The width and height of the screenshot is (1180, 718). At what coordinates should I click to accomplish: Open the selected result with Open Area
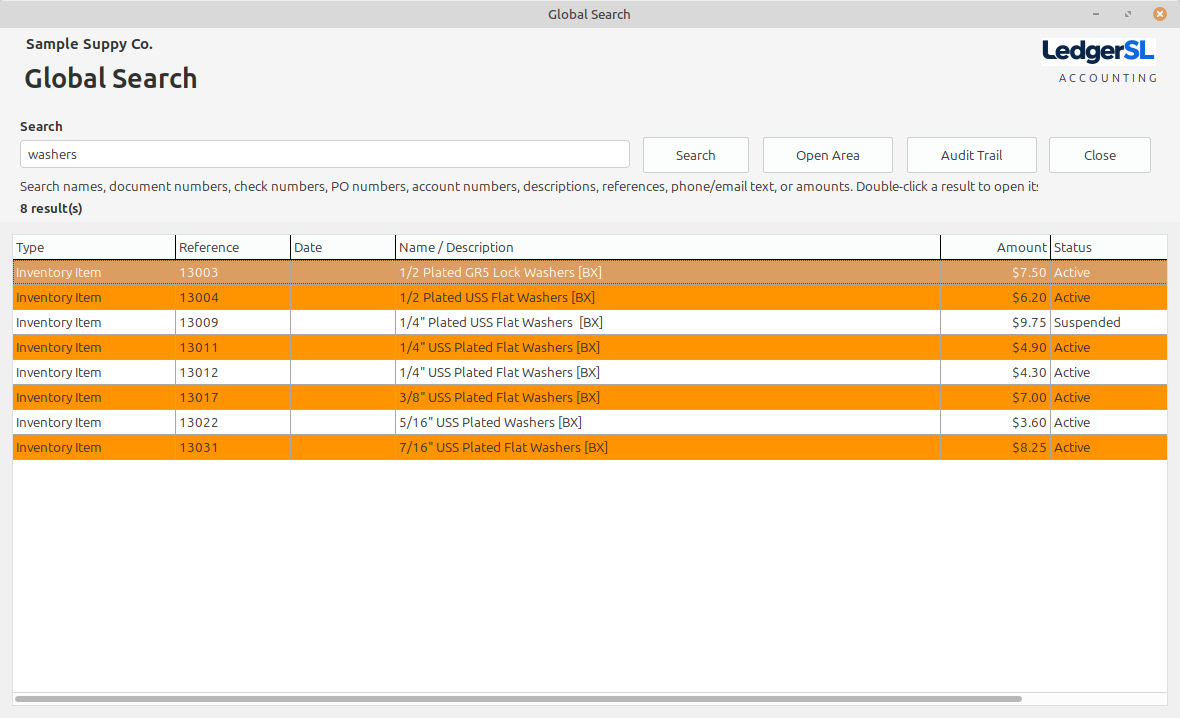click(x=828, y=155)
